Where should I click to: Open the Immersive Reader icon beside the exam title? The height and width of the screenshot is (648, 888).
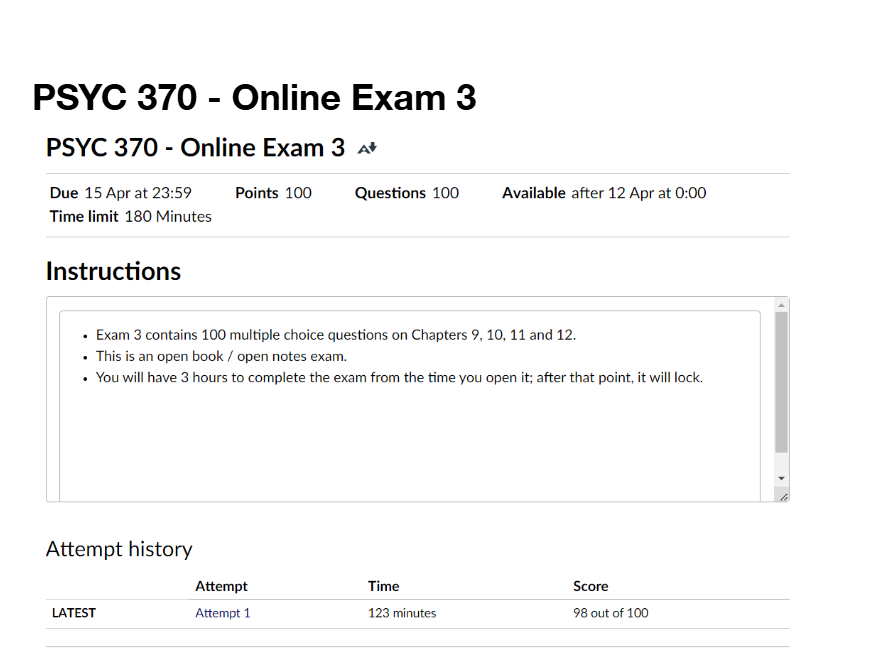(367, 148)
